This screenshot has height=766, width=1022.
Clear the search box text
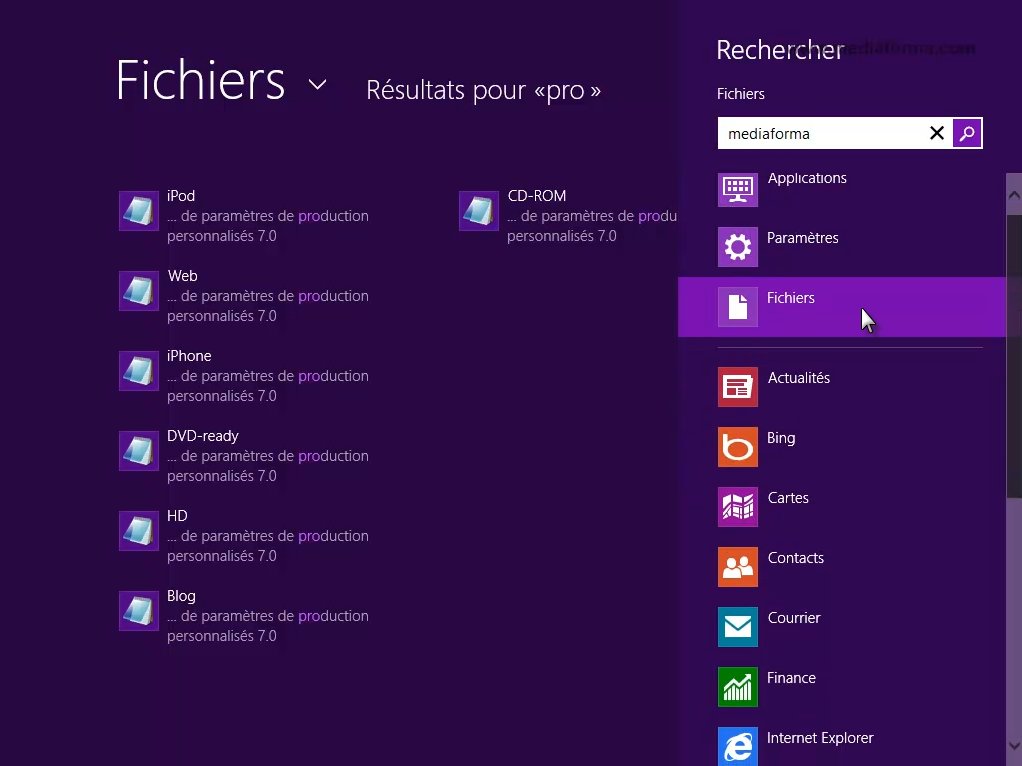pos(937,134)
